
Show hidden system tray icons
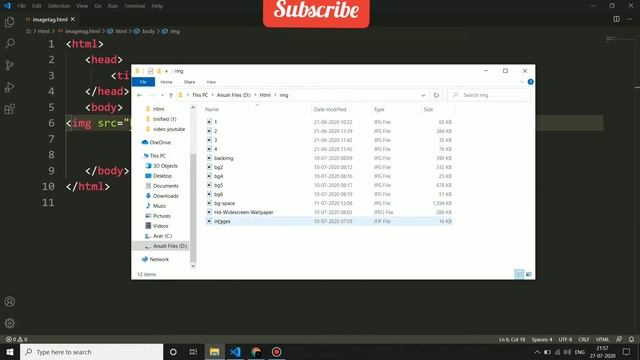point(537,352)
